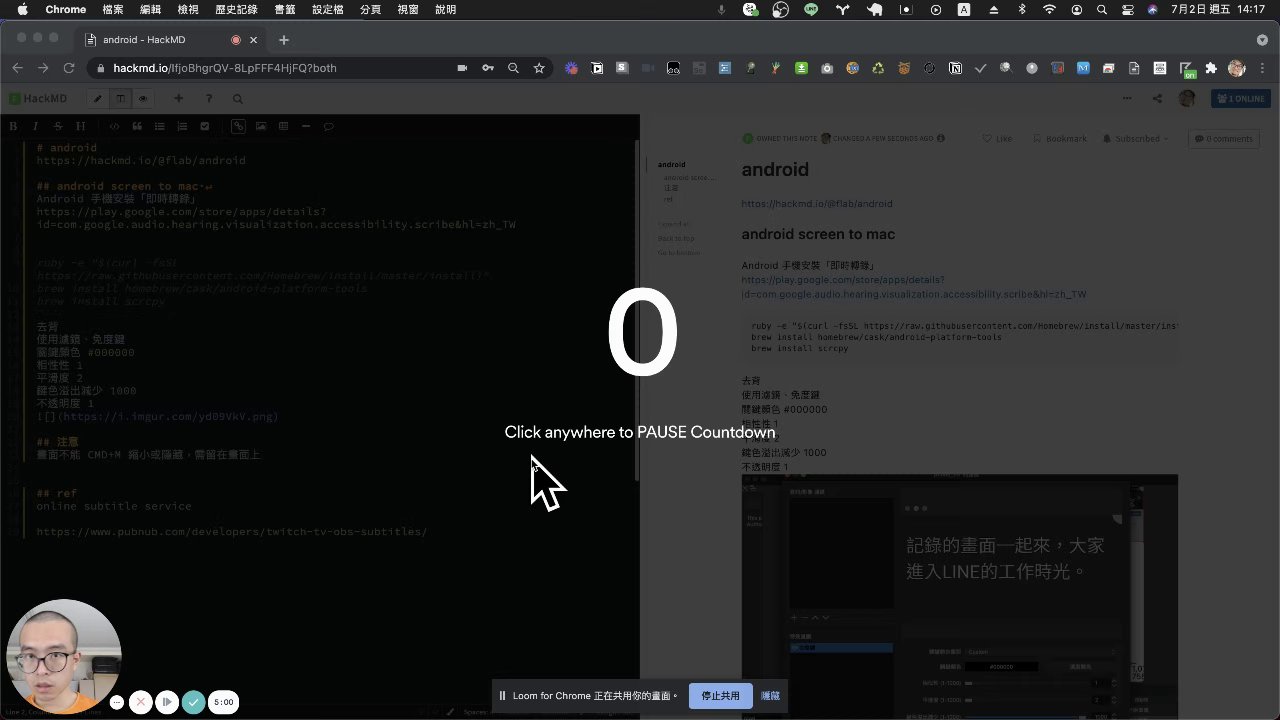This screenshot has width=1280, height=720.
Task: Click the Like heart button
Action: tap(997, 139)
